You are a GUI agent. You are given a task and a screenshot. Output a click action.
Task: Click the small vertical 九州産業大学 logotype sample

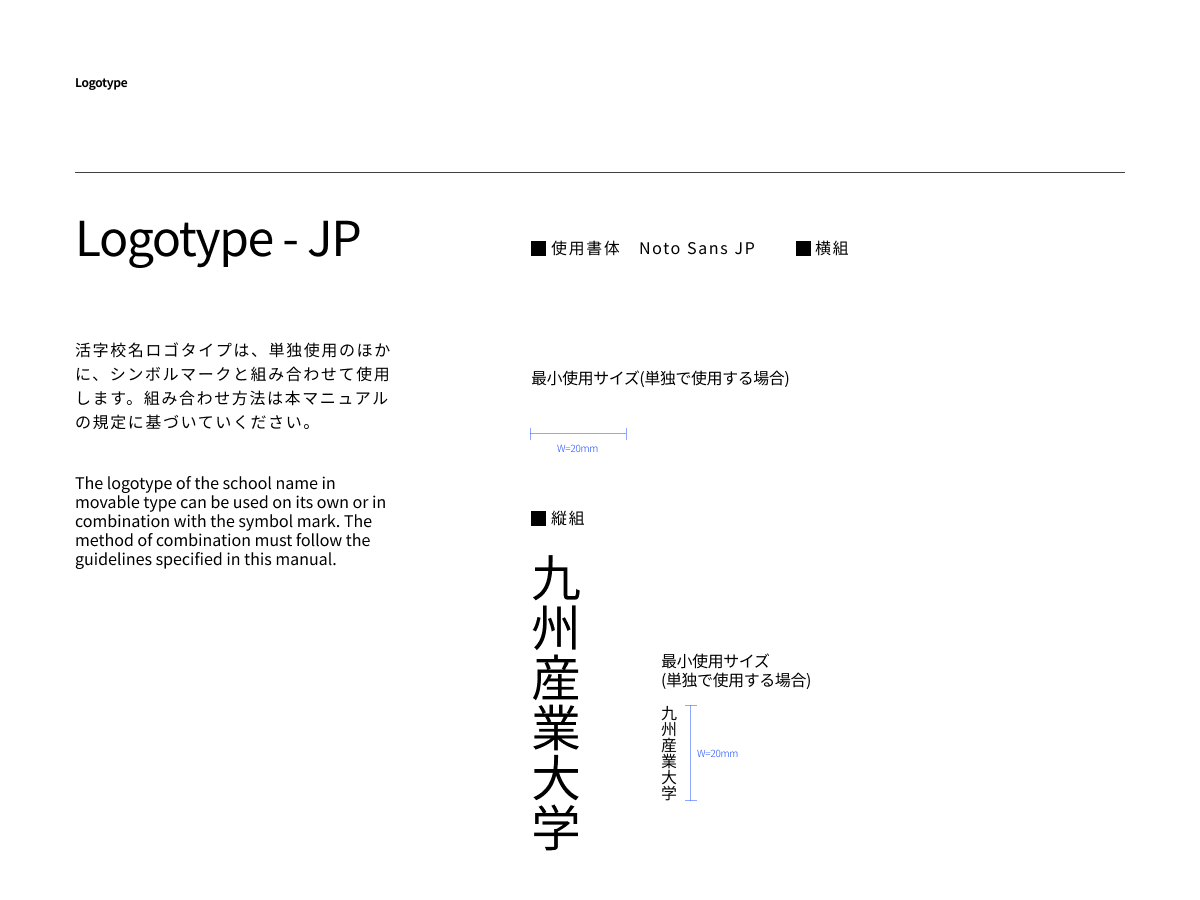click(x=666, y=752)
